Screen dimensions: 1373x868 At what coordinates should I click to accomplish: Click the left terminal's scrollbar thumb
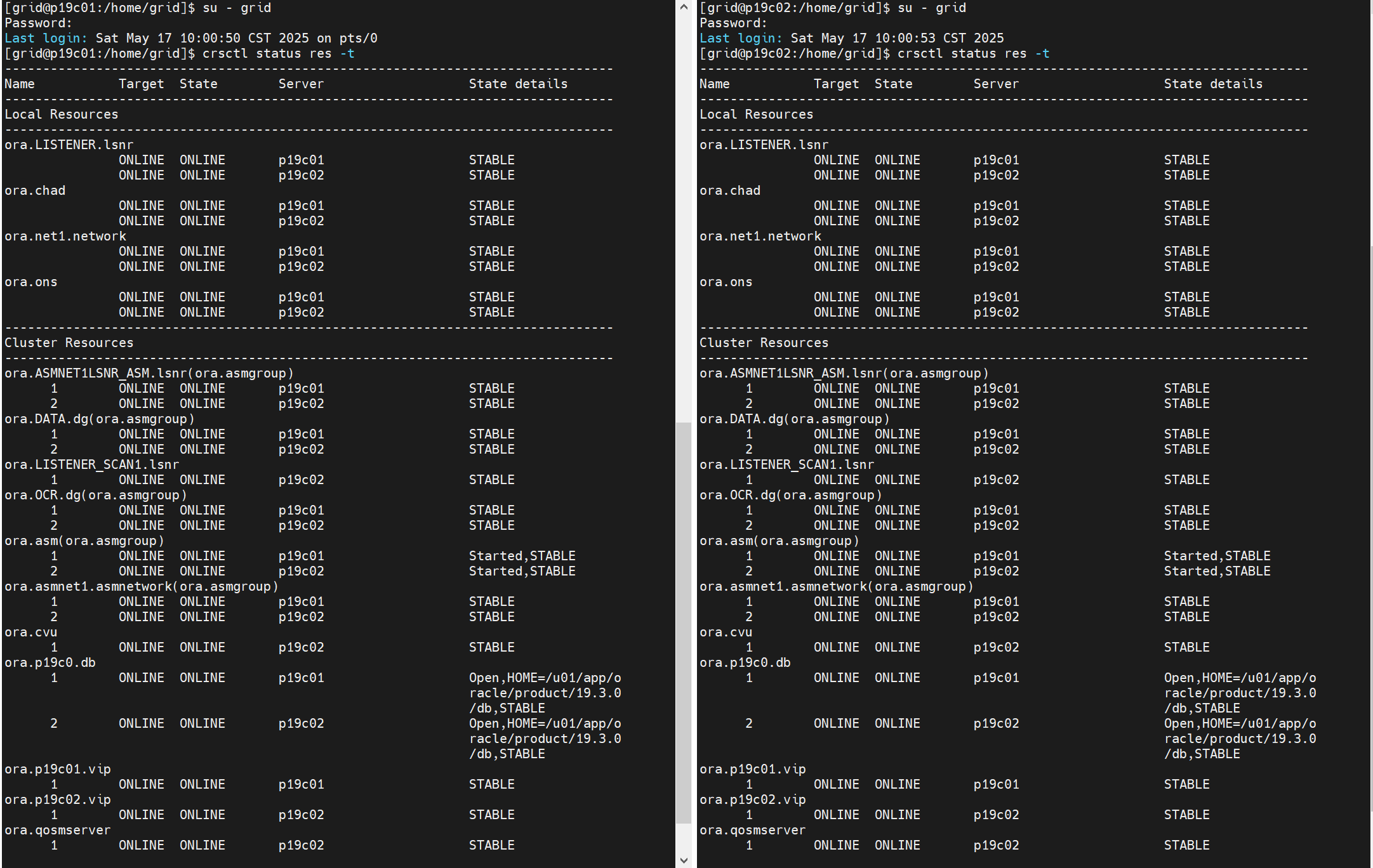click(683, 622)
